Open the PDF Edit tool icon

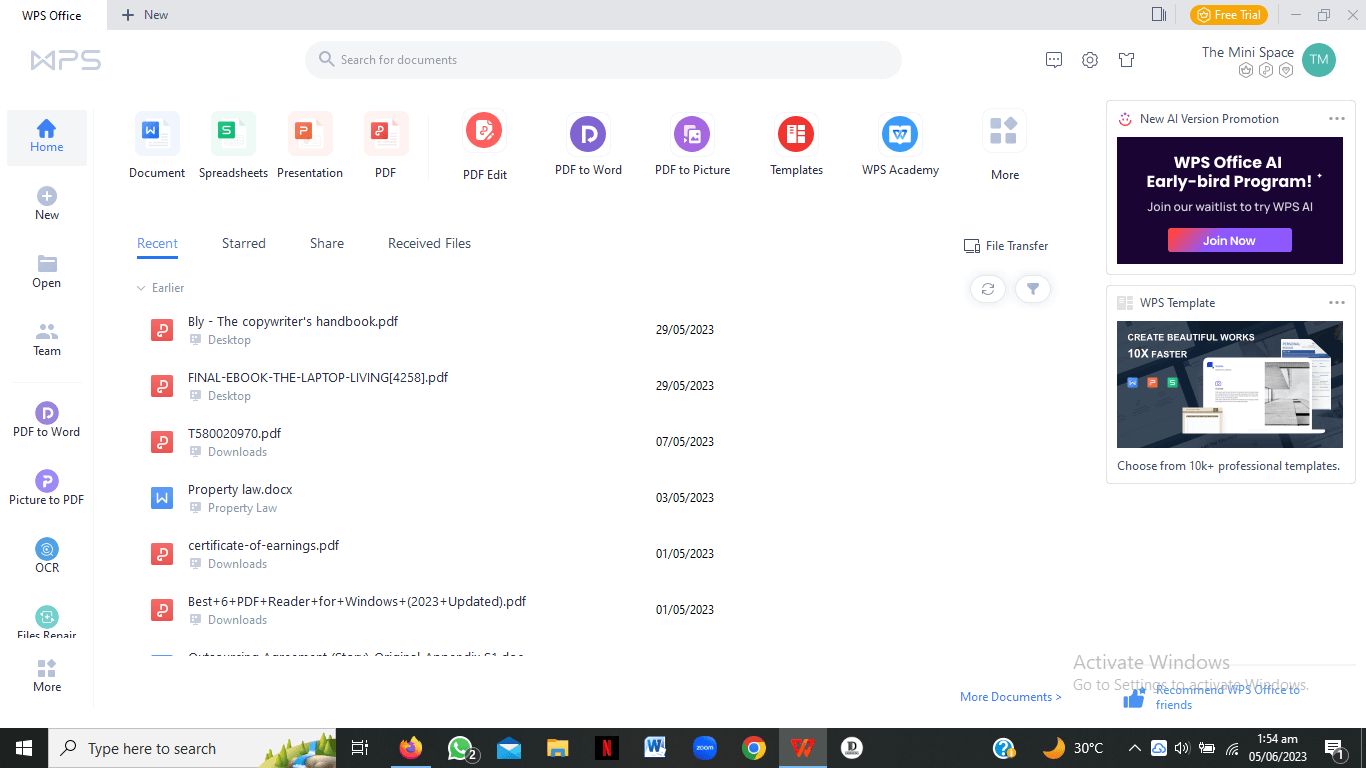pyautogui.click(x=484, y=133)
